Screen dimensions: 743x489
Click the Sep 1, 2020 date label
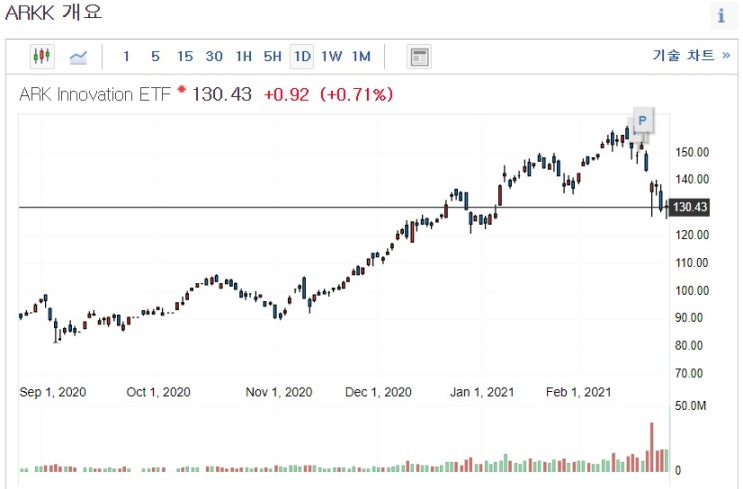(x=53, y=392)
